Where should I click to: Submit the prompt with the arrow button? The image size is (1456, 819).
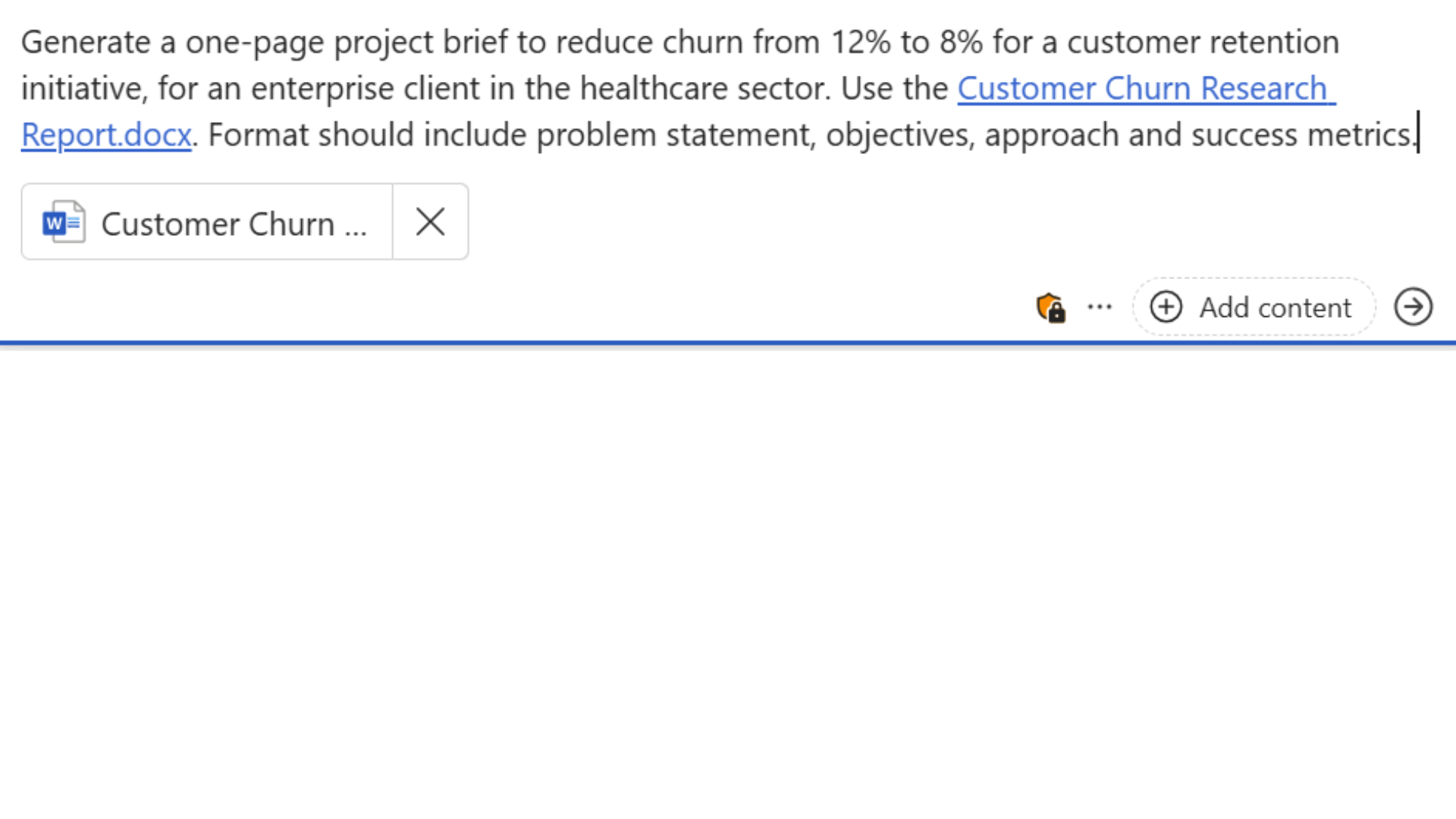(1413, 307)
